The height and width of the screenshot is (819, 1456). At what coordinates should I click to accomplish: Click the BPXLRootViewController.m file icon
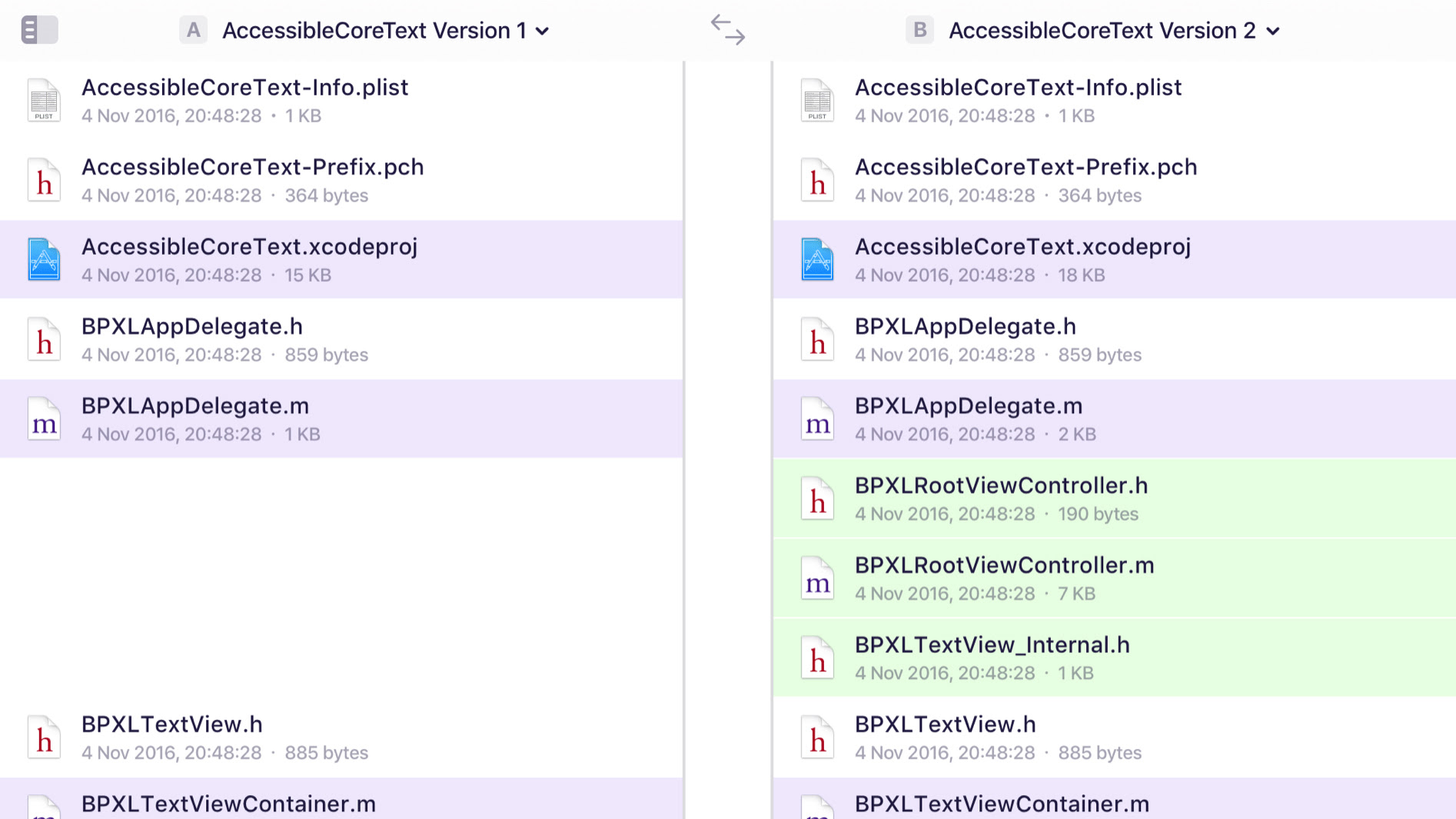pos(817,578)
